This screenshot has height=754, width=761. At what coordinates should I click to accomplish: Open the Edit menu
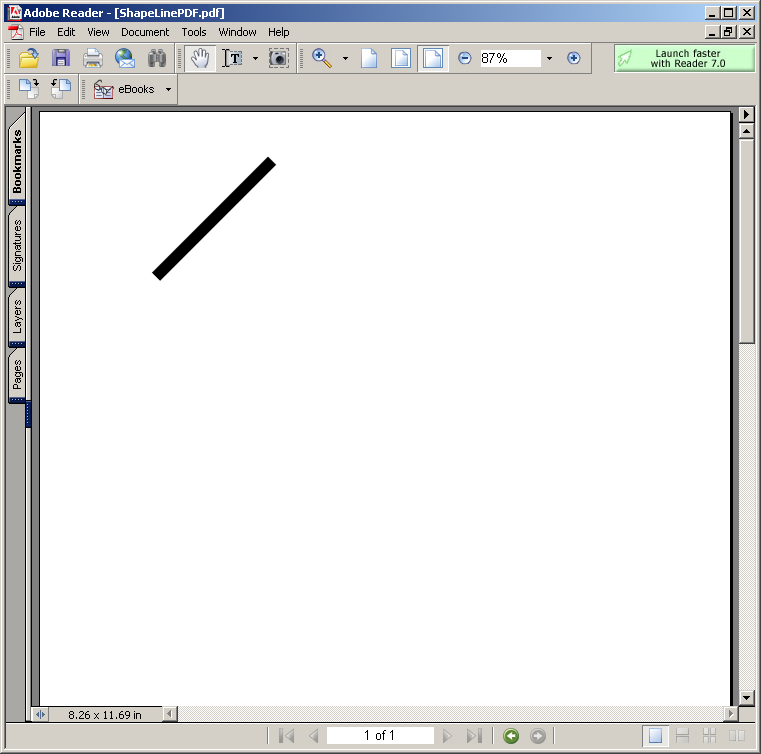(x=66, y=32)
